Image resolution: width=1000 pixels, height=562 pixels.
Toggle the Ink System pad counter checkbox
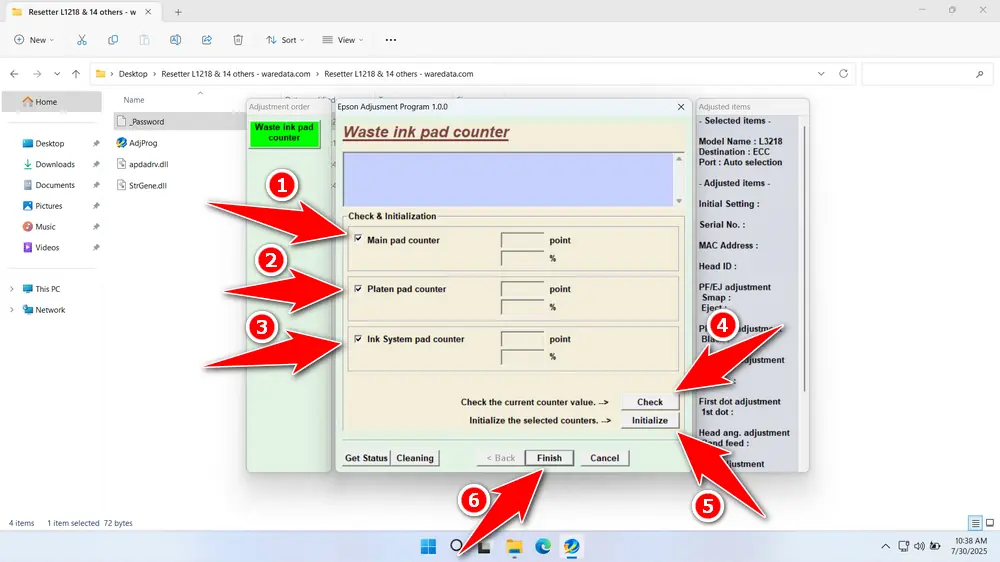coord(358,339)
